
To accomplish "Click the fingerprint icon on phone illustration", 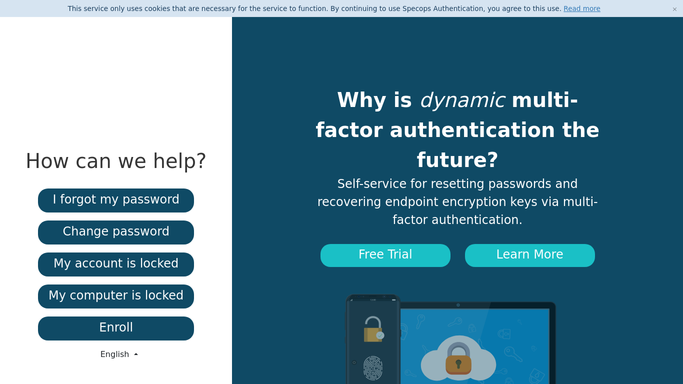I will (373, 368).
